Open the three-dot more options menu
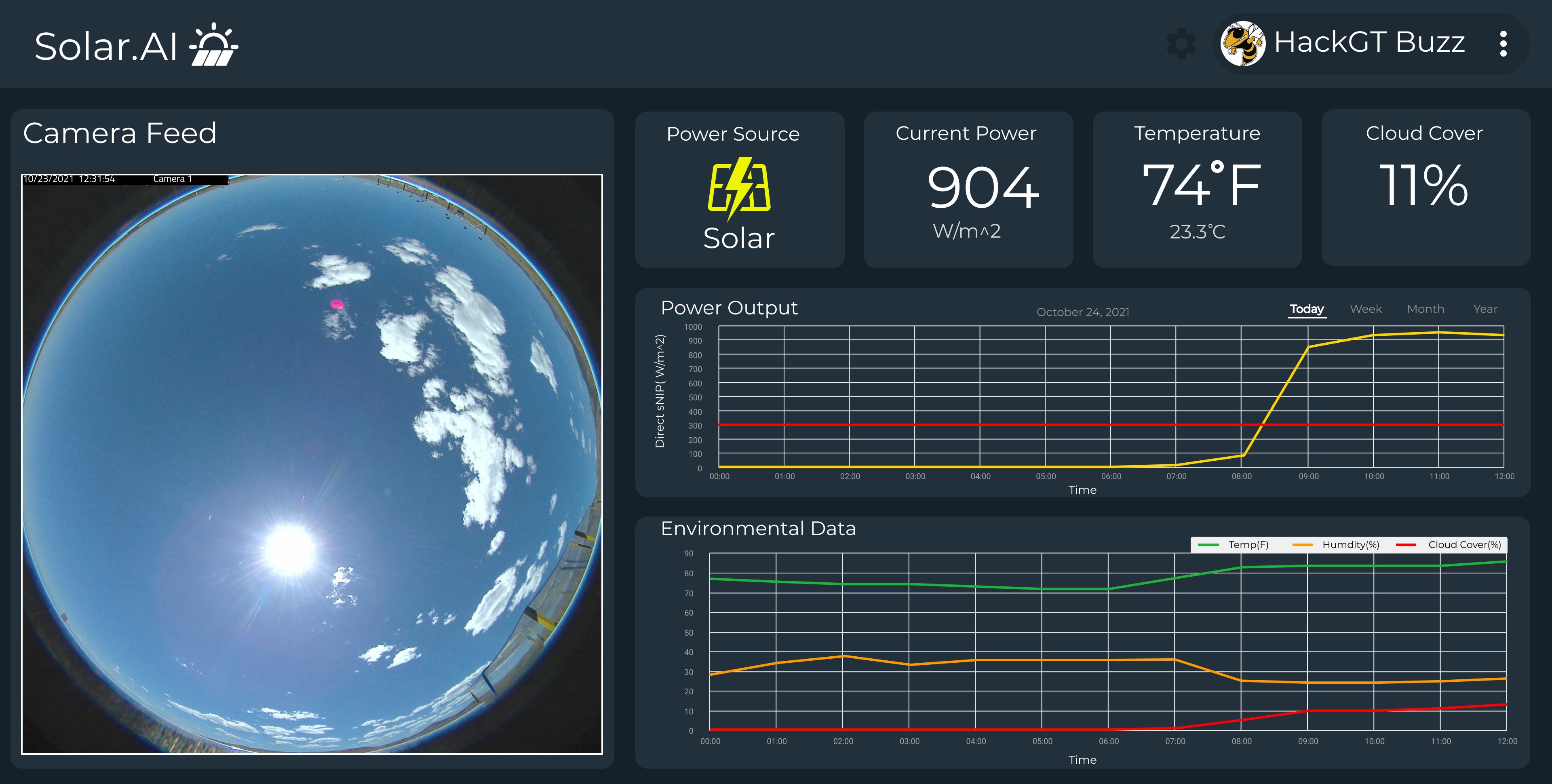The height and width of the screenshot is (784, 1552). click(x=1503, y=44)
